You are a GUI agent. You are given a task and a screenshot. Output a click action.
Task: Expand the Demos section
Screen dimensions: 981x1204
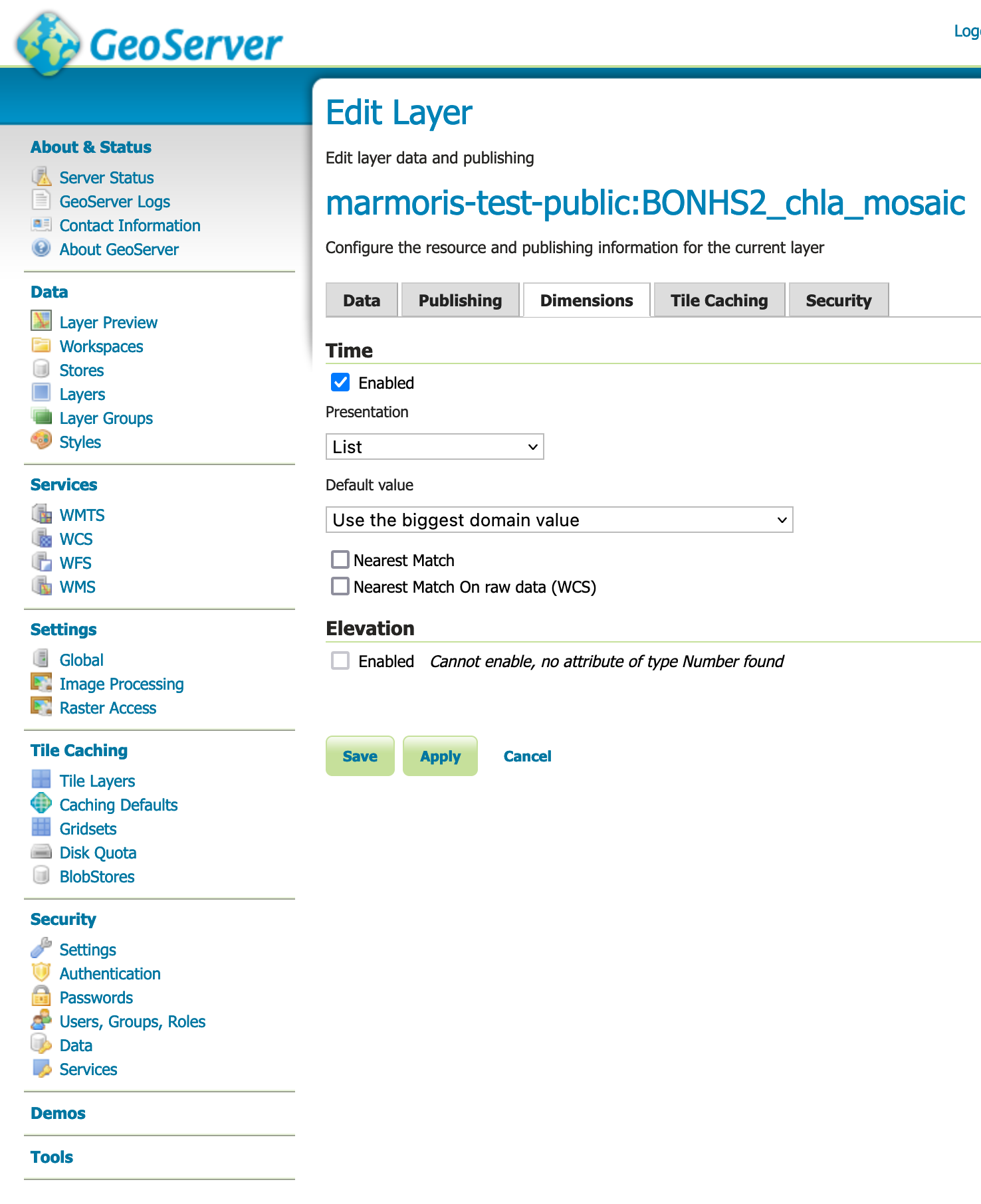click(58, 1113)
